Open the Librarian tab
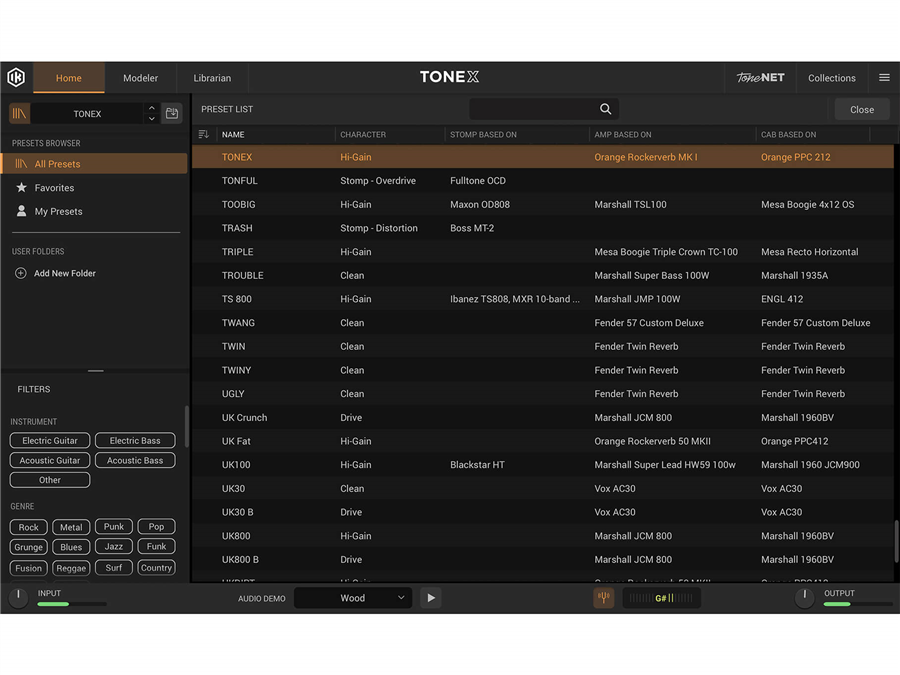 click(212, 78)
